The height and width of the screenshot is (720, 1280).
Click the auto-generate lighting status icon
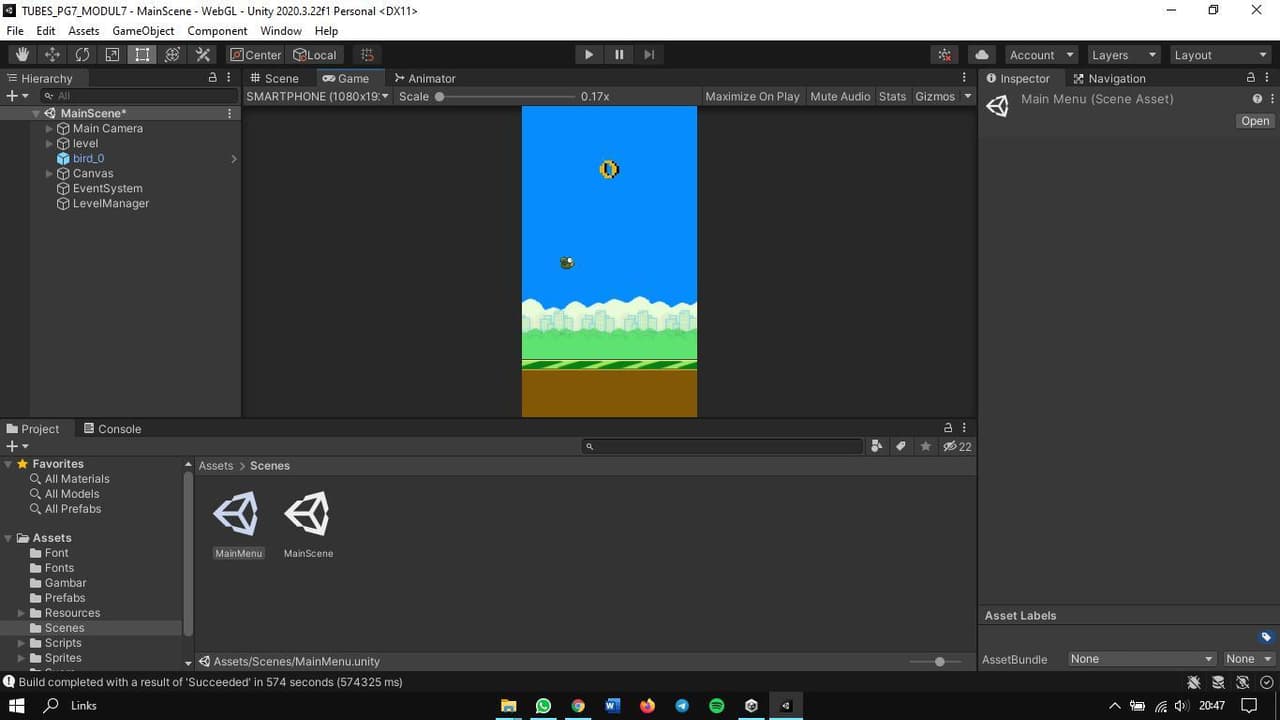pos(1243,682)
